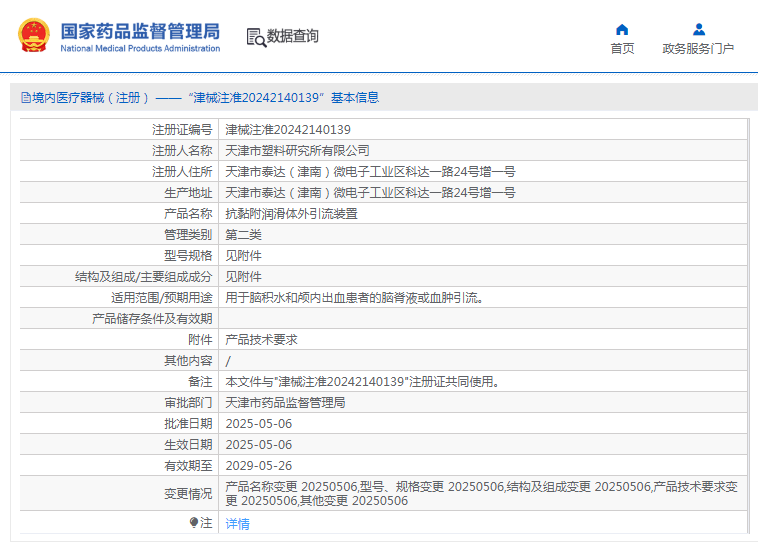Click 变更情况 change history text

[481, 494]
